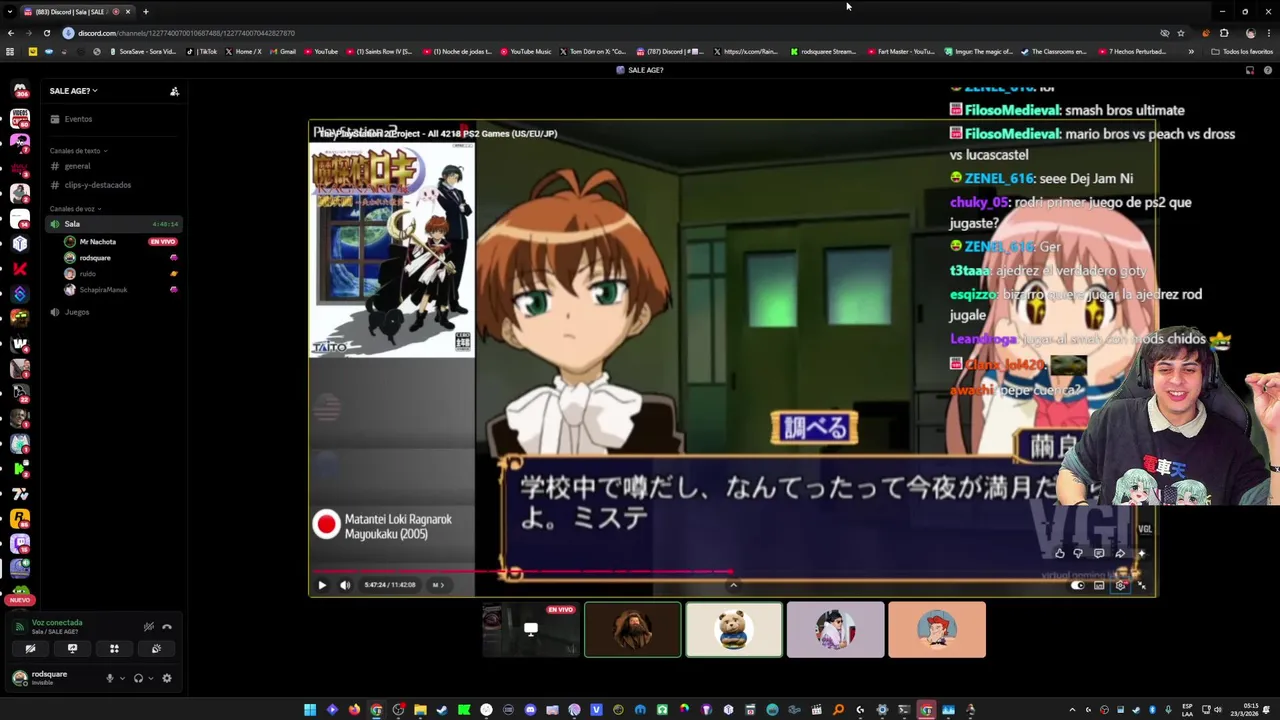Viewport: 1280px width, 720px height.
Task: Close the Discord browser tab
Action: (x=128, y=12)
